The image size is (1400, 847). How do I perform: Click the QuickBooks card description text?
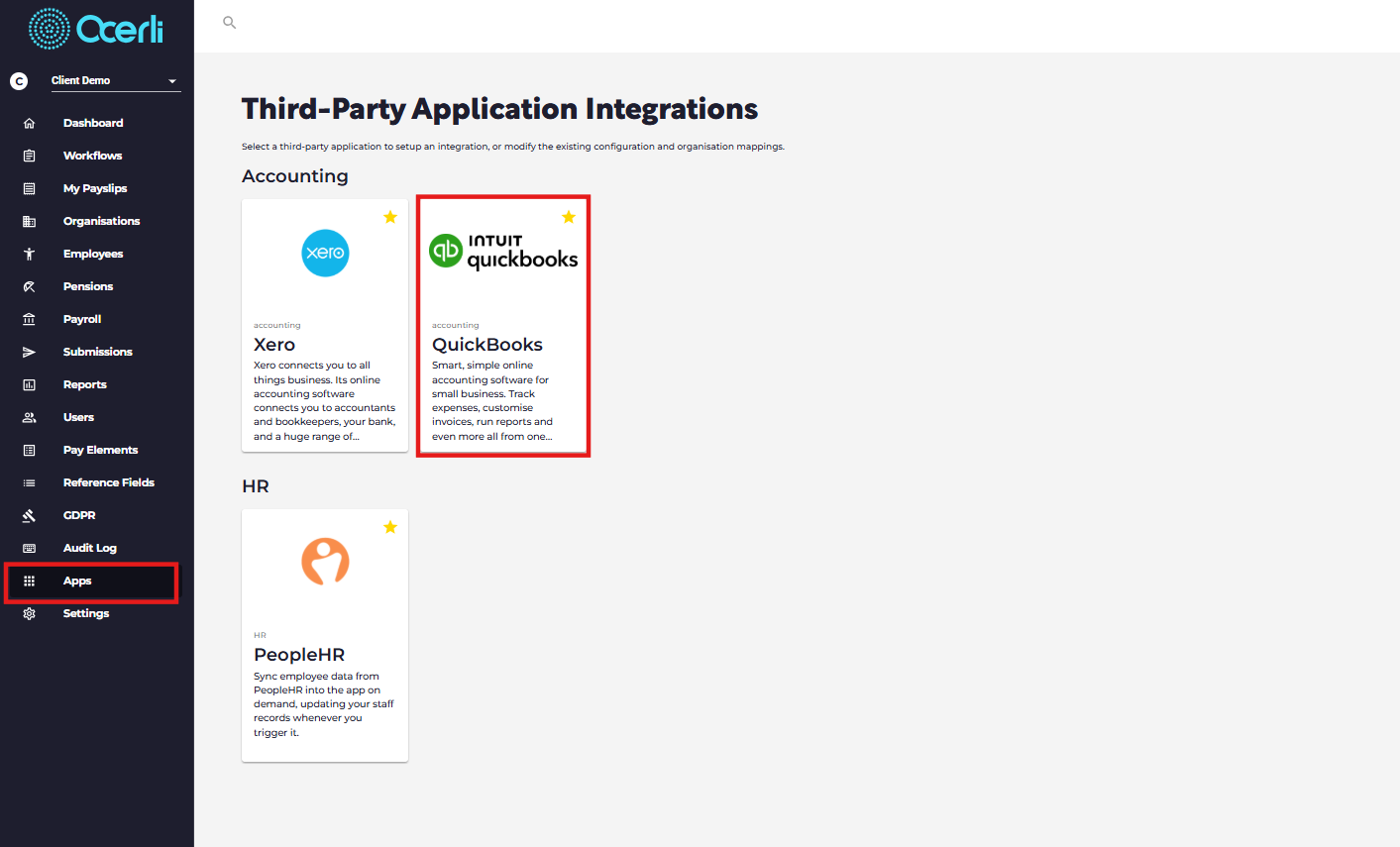[492, 401]
